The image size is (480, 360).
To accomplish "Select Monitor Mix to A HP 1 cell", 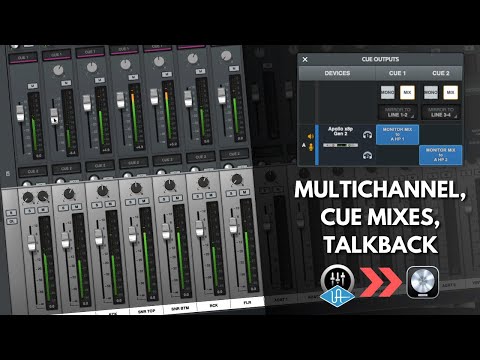I will tap(397, 135).
